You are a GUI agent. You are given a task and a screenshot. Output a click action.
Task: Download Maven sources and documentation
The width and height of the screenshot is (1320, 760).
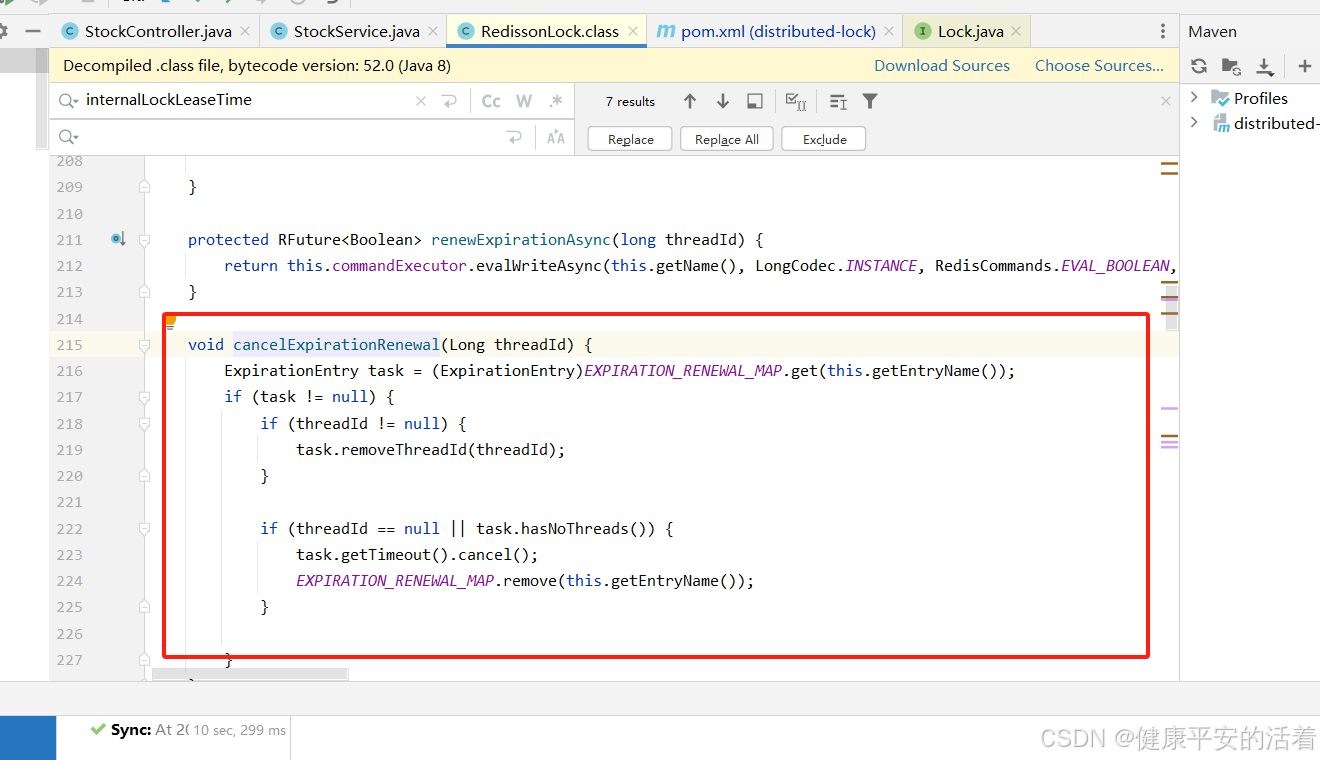(1264, 66)
